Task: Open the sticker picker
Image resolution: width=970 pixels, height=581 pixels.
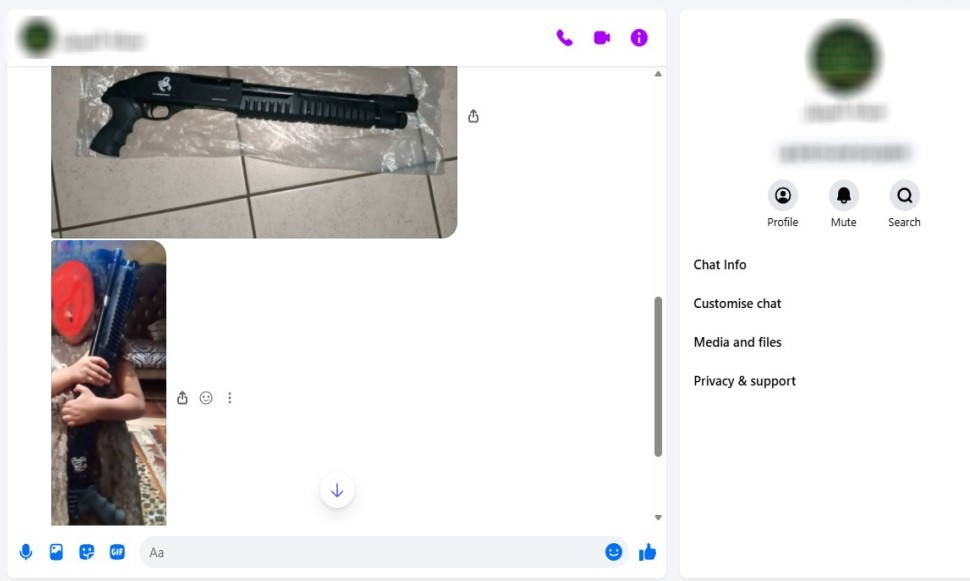Action: pyautogui.click(x=87, y=552)
